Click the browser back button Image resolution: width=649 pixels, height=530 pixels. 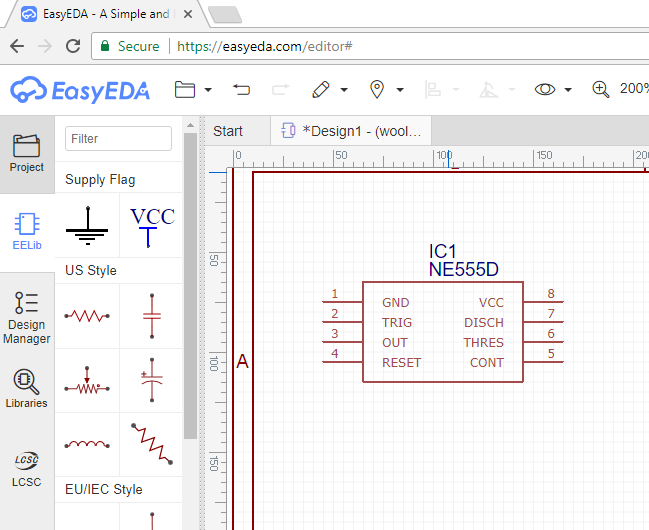[x=17, y=46]
